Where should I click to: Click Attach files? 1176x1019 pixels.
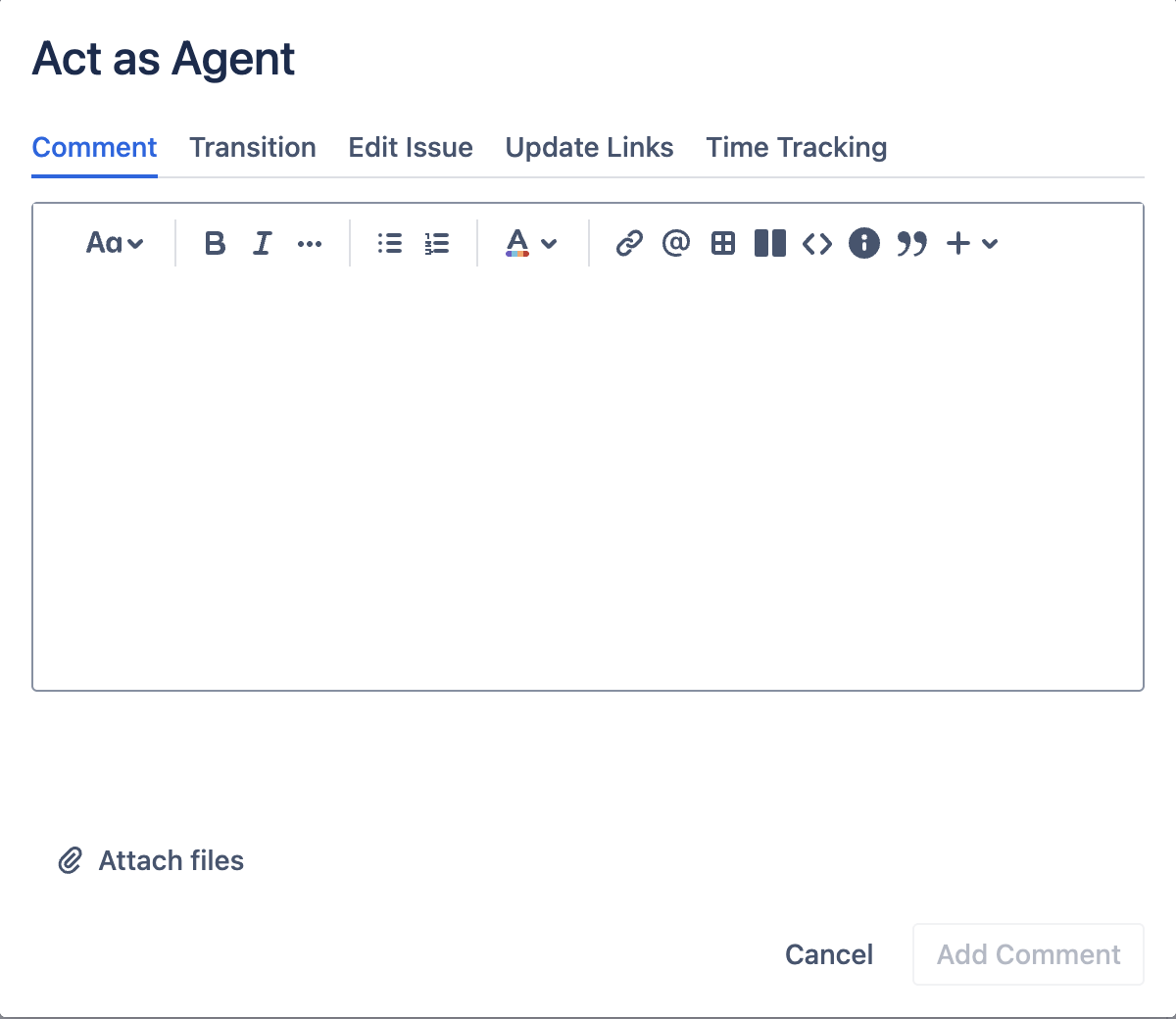[x=151, y=860]
